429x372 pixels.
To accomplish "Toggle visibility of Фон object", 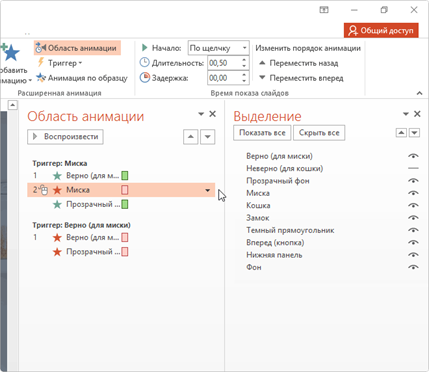I will coord(413,267).
